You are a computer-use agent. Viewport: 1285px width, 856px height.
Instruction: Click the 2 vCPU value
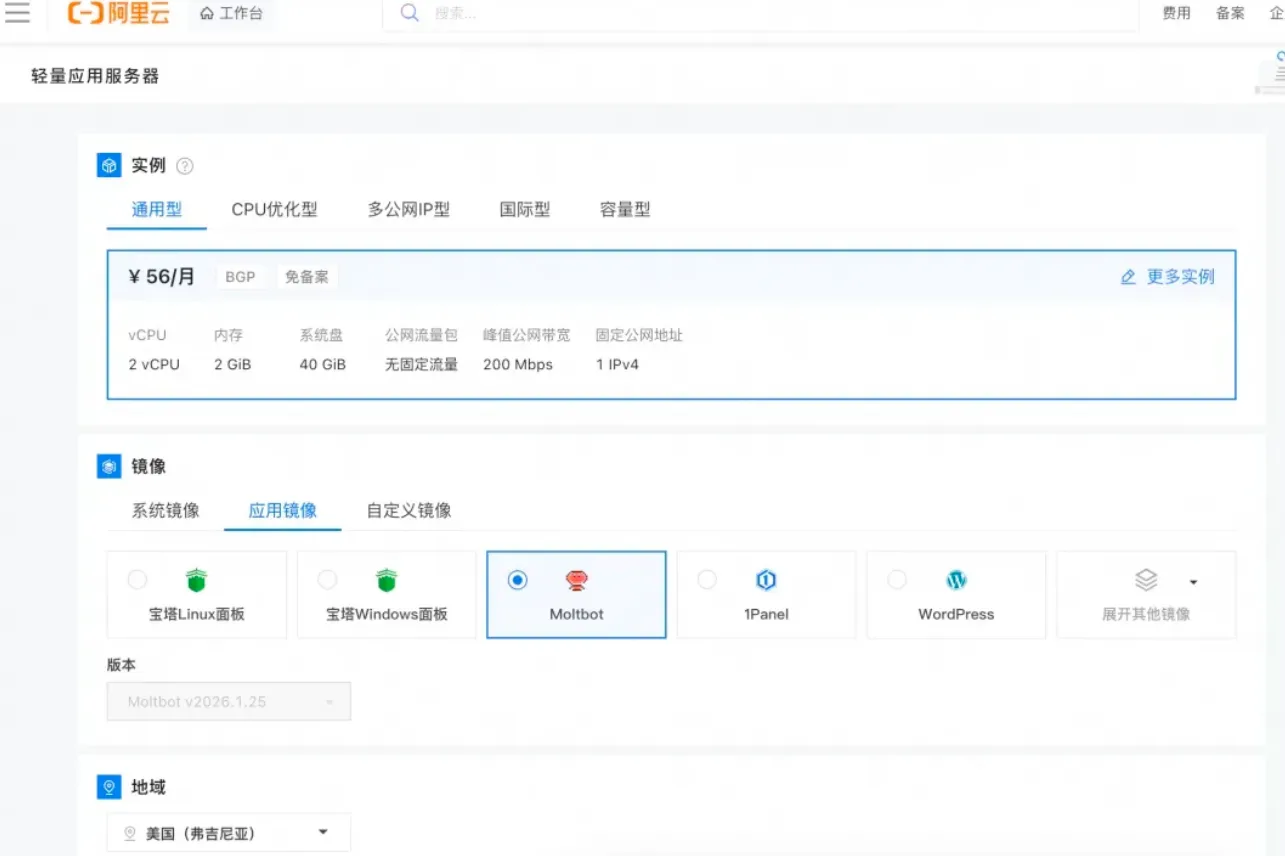pos(154,365)
